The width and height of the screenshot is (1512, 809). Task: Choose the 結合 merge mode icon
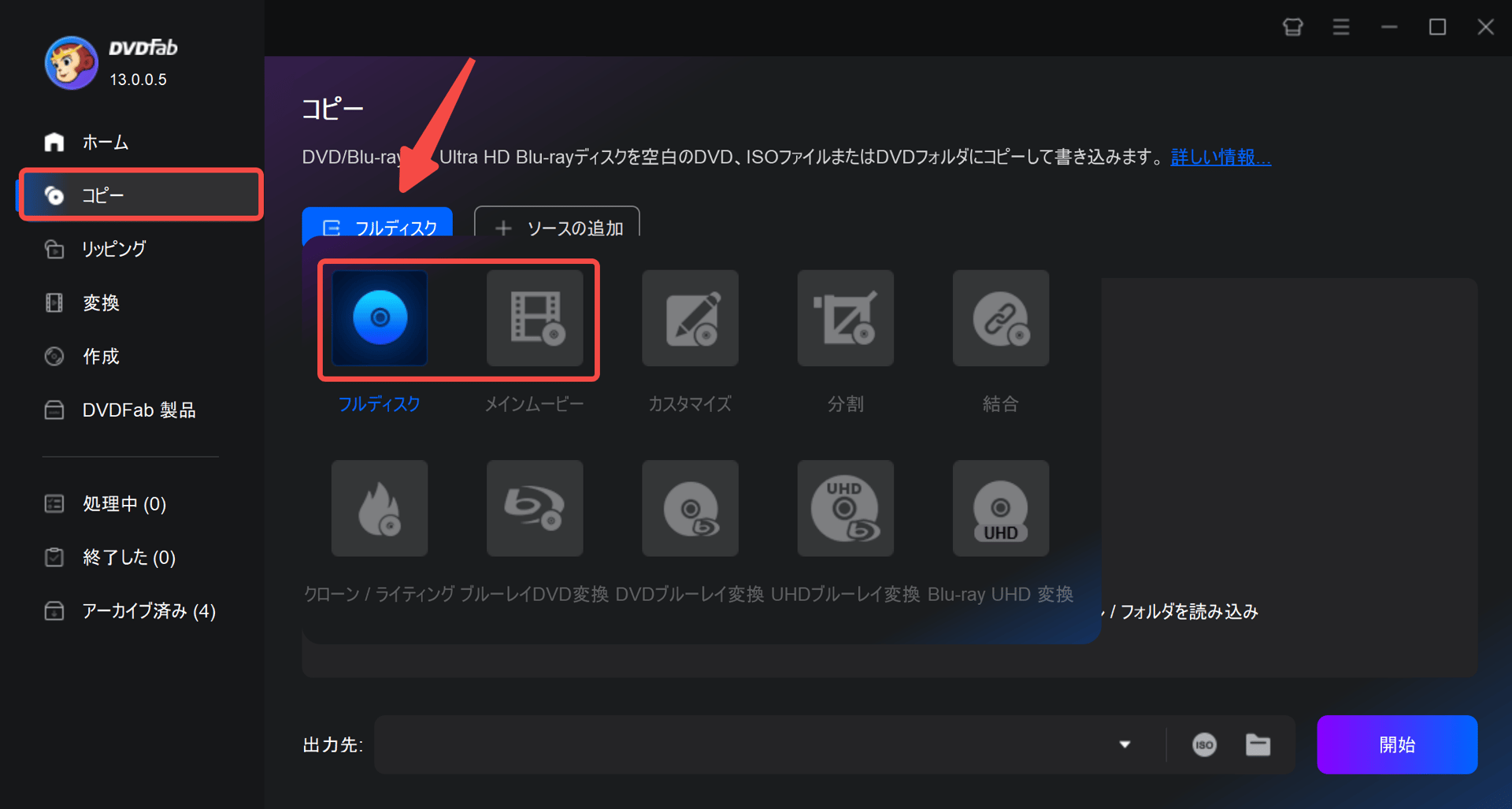pyautogui.click(x=1000, y=317)
